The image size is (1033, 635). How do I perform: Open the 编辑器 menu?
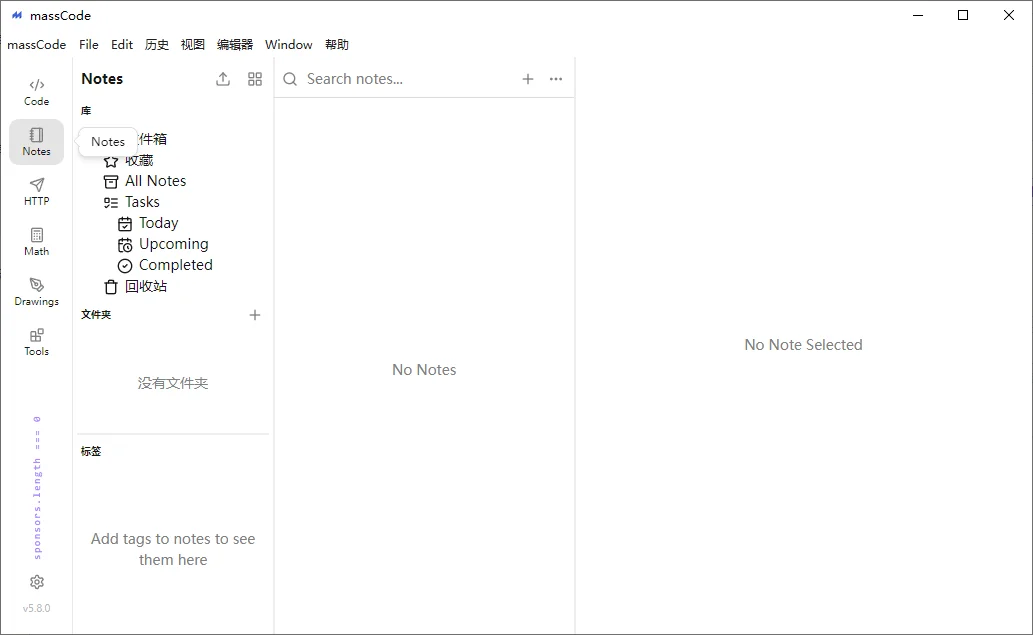pos(235,45)
